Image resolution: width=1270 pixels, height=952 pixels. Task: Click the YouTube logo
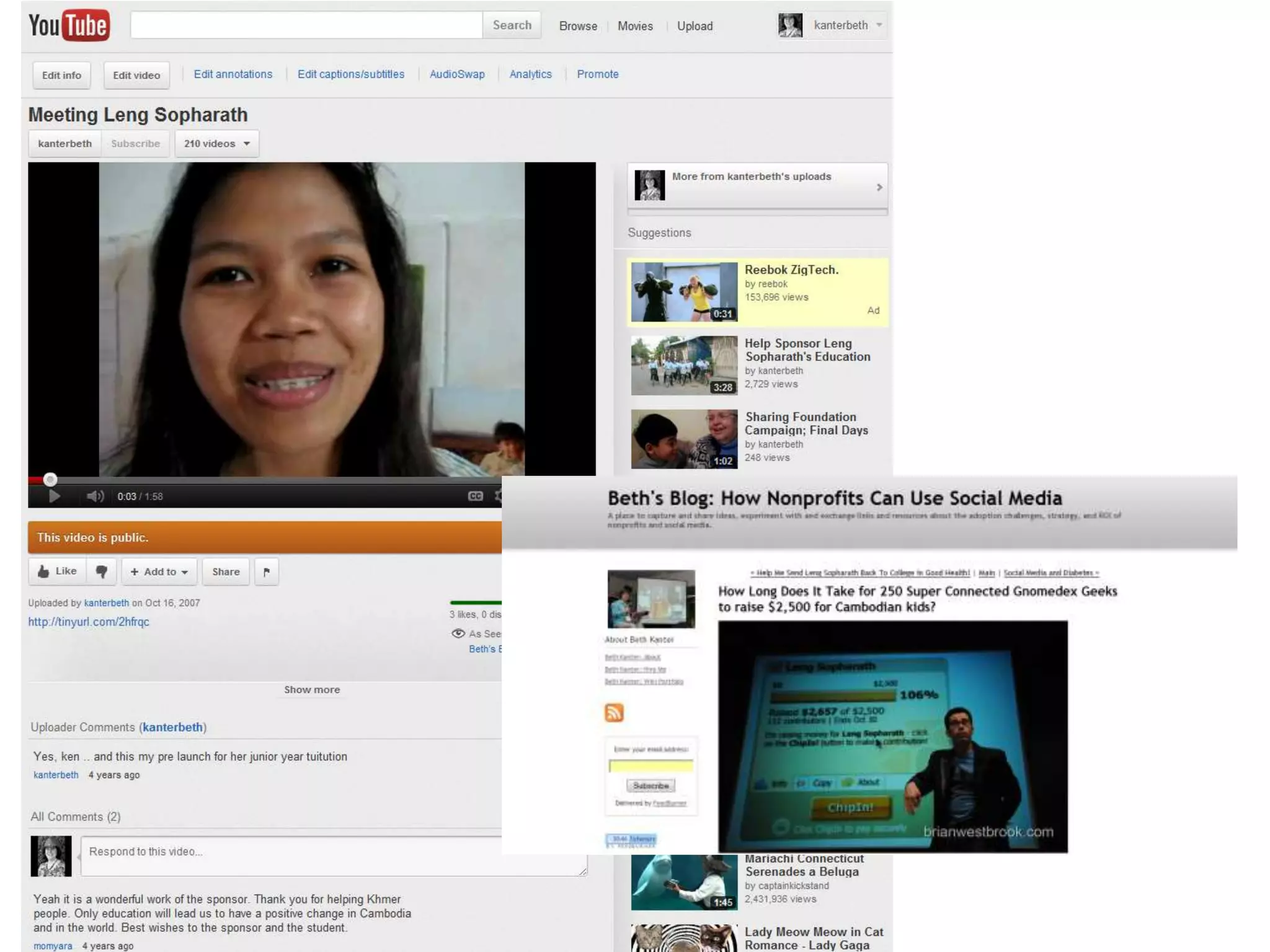[x=69, y=25]
